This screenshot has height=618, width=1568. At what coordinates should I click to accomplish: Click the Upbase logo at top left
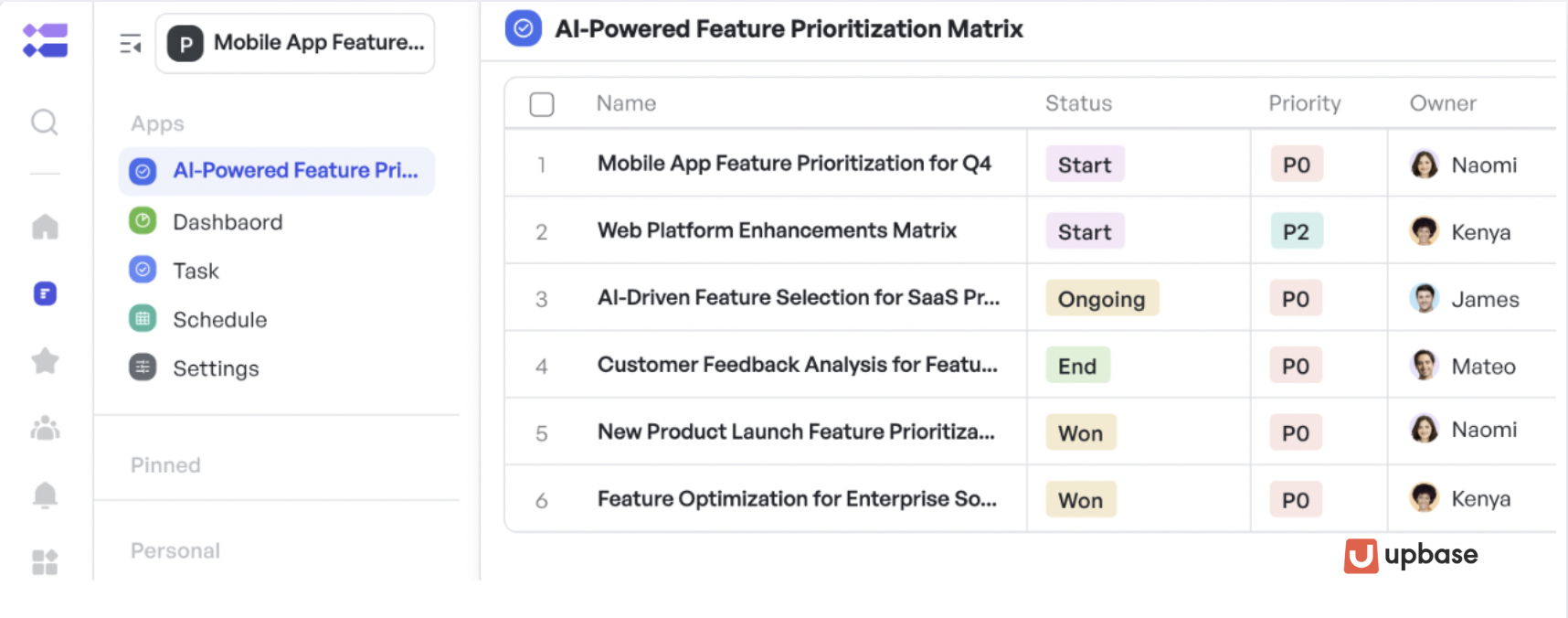point(45,41)
